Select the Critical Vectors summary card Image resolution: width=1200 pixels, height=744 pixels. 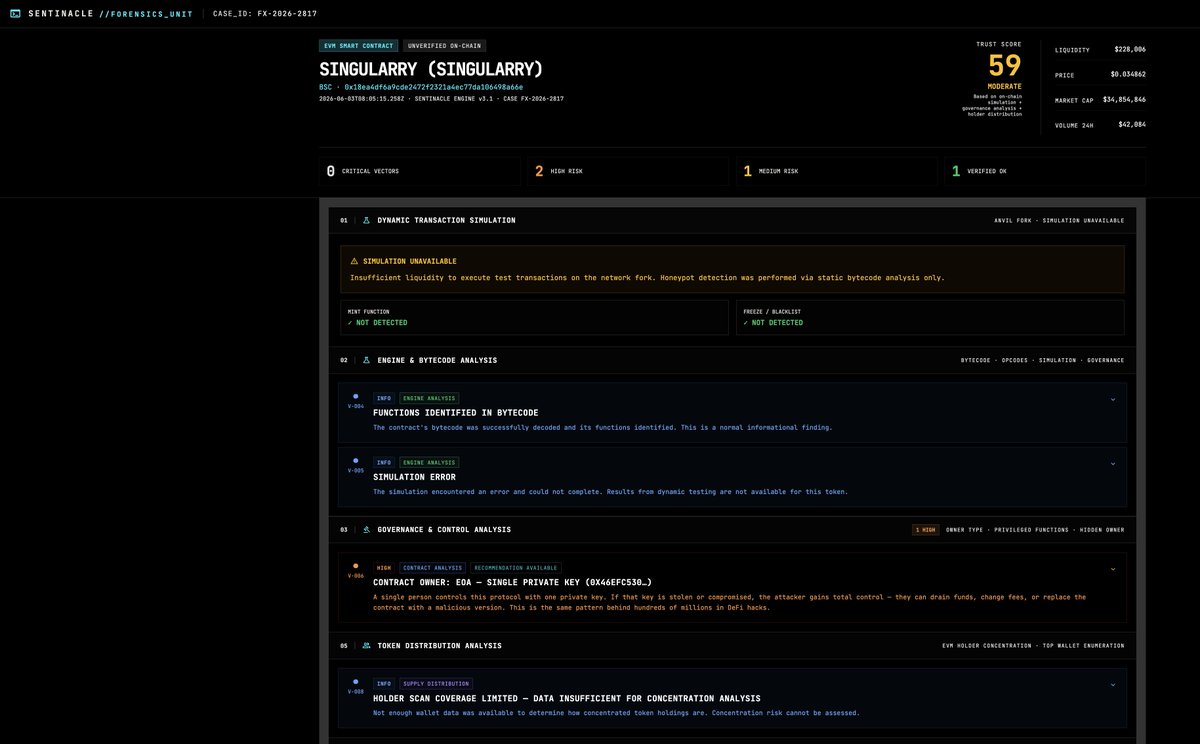420,171
